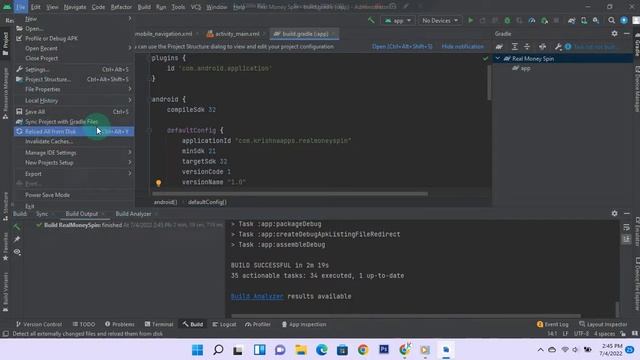Open the profiler gauge icon in toolbar
This screenshot has width=640, height=360.
click(x=532, y=20)
